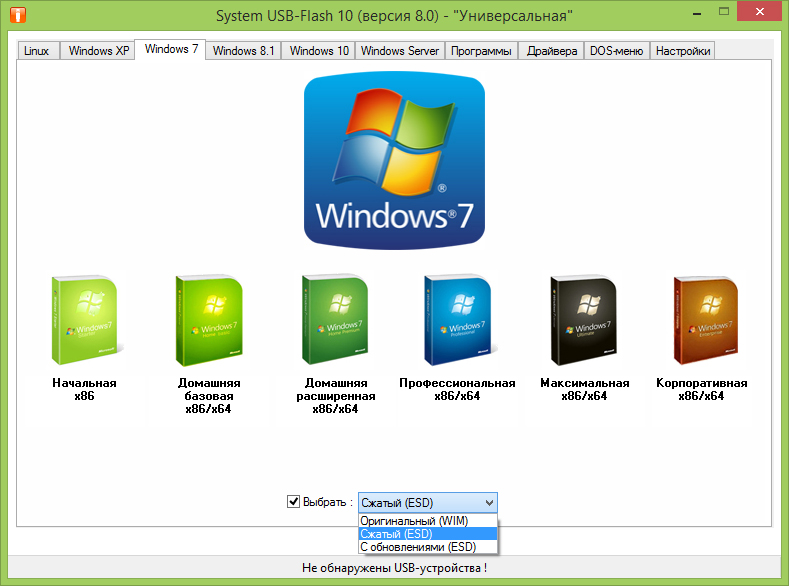This screenshot has height=586, width=789.
Task: Open the Windows XP tab
Action: point(99,51)
